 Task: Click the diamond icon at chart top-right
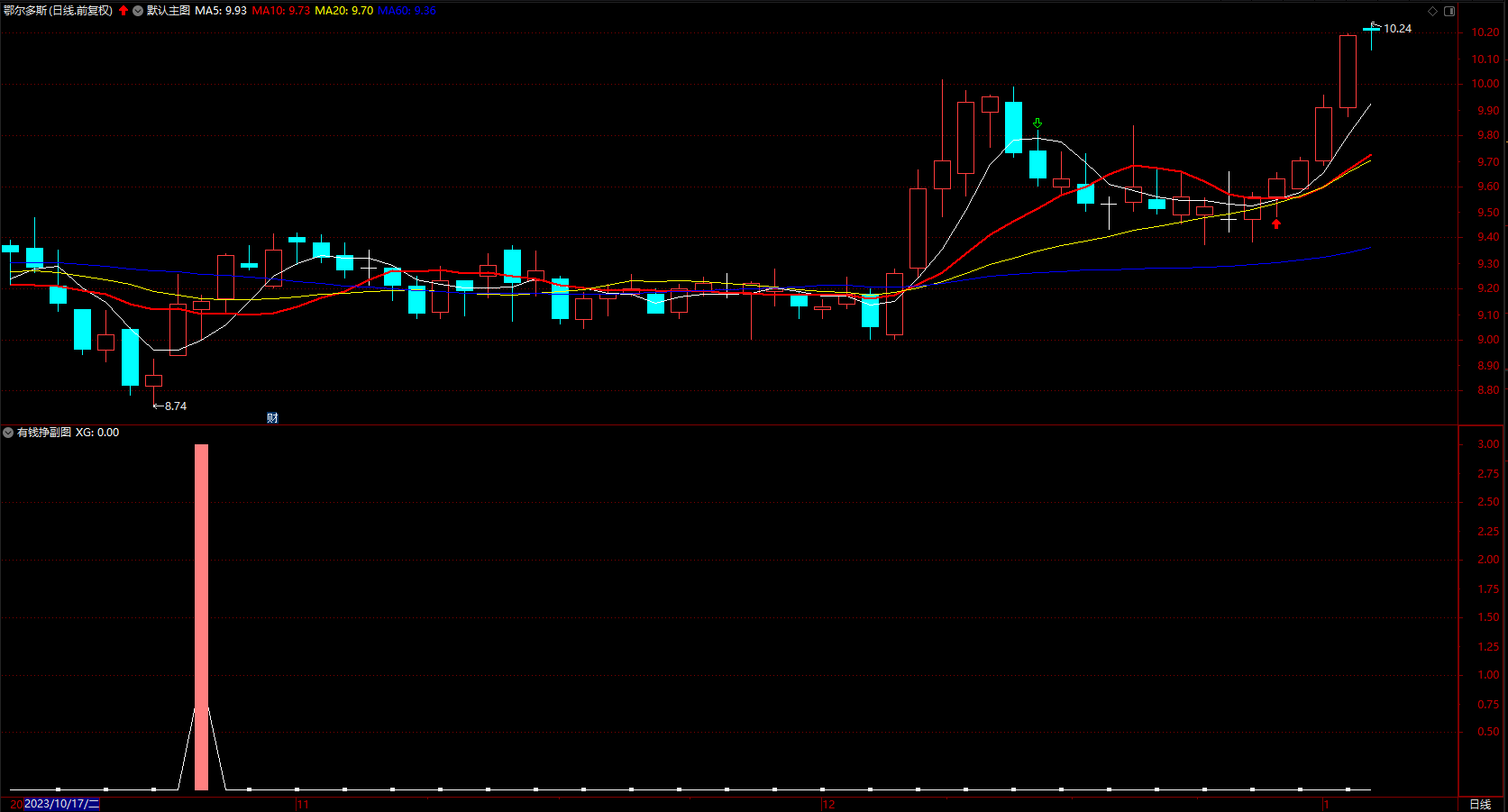1433,11
